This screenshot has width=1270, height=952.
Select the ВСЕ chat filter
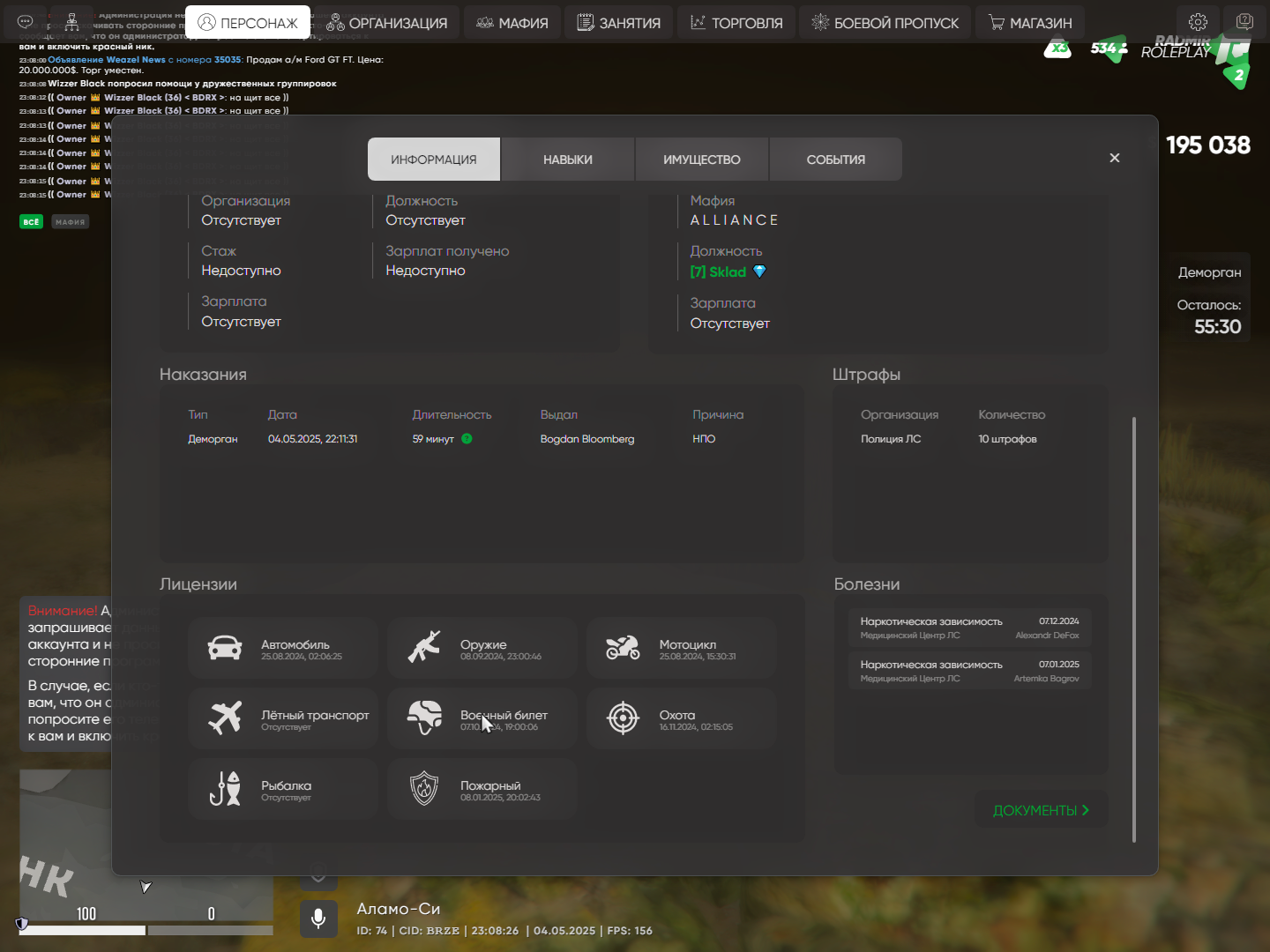[31, 222]
